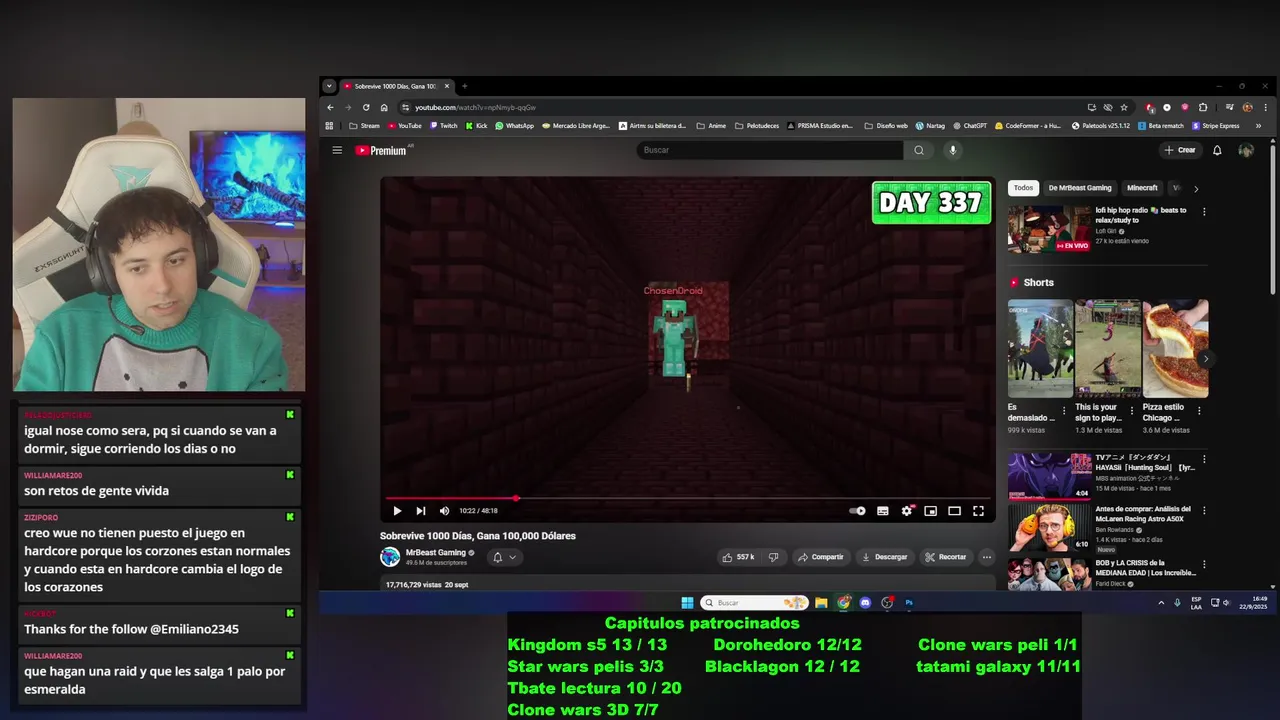This screenshot has width=1280, height=720.
Task: Show more Shorts with the next arrow
Action: click(1205, 358)
